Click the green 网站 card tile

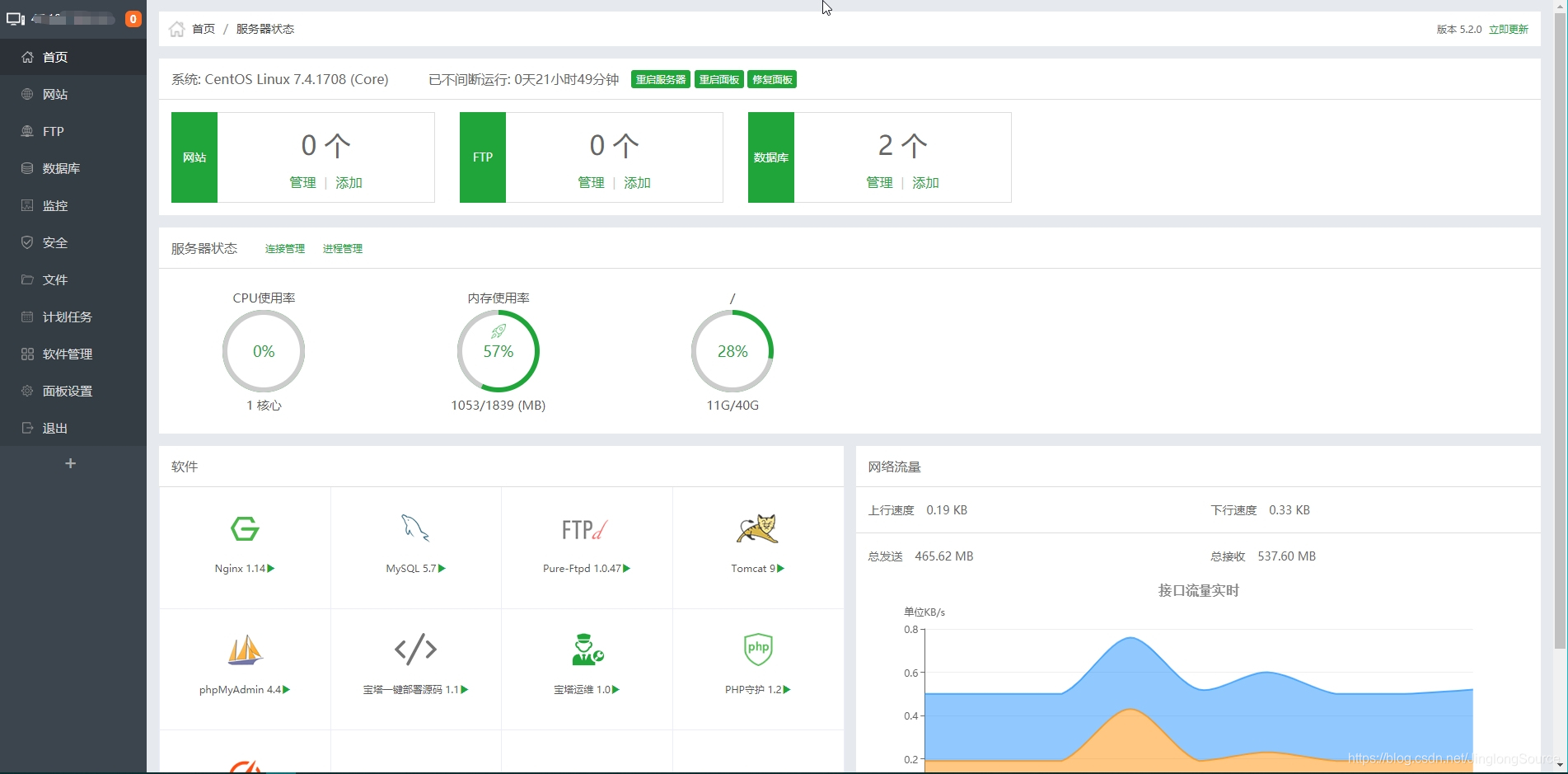coord(194,157)
